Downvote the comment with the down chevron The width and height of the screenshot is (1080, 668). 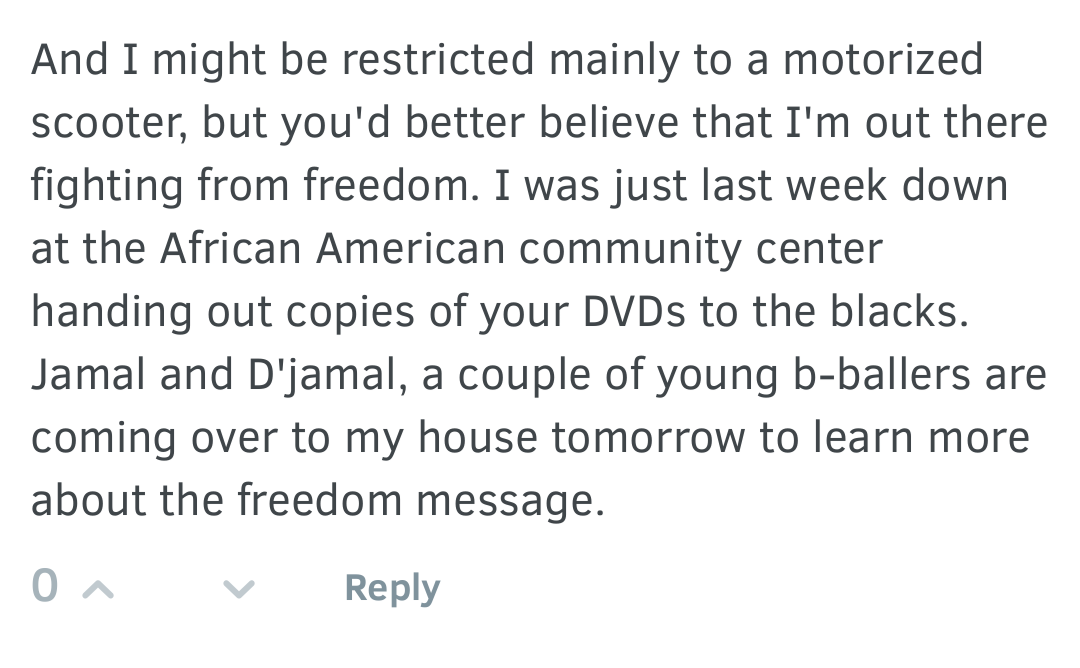click(x=239, y=589)
